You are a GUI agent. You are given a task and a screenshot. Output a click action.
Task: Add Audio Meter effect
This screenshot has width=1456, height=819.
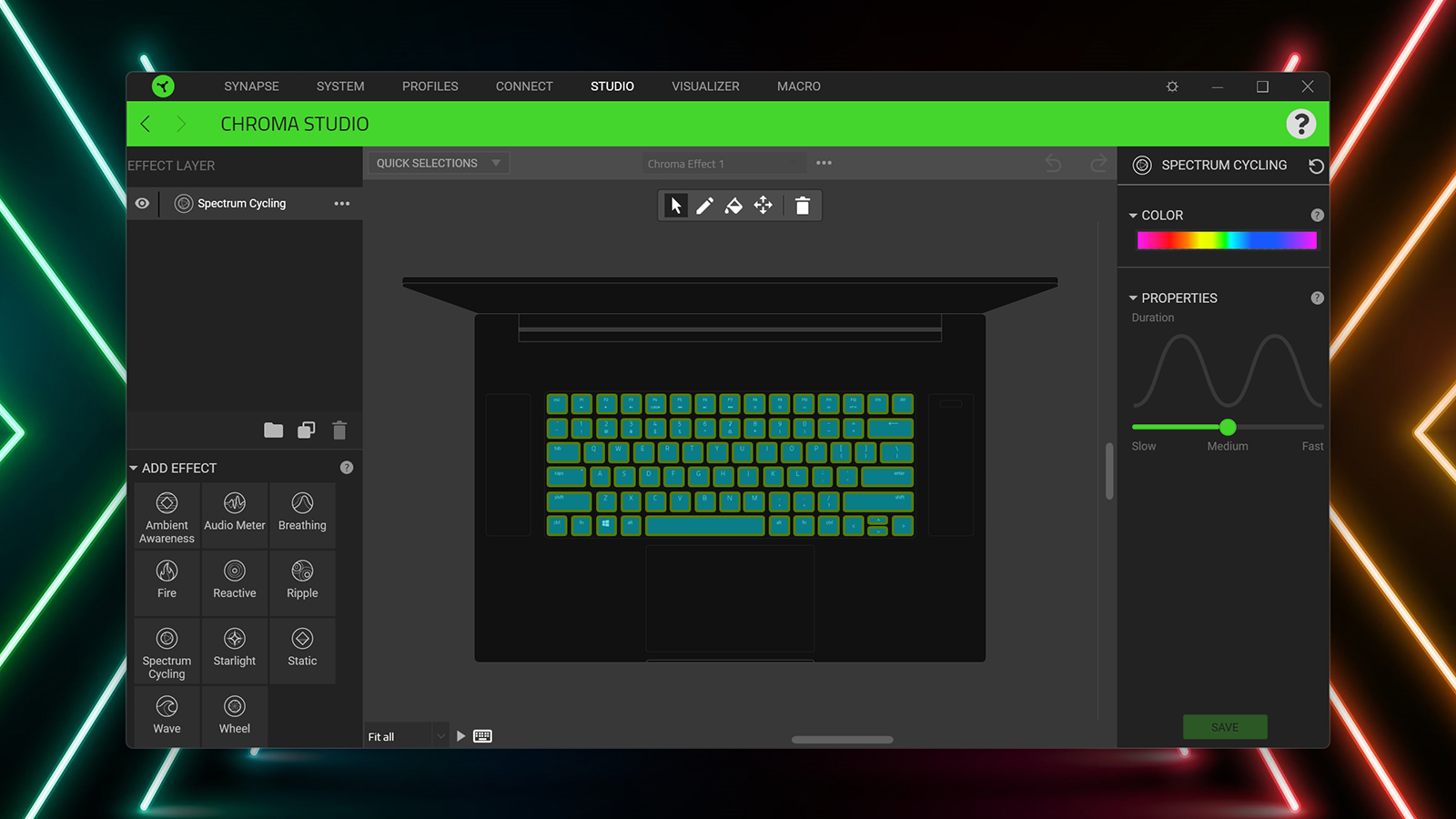235,516
